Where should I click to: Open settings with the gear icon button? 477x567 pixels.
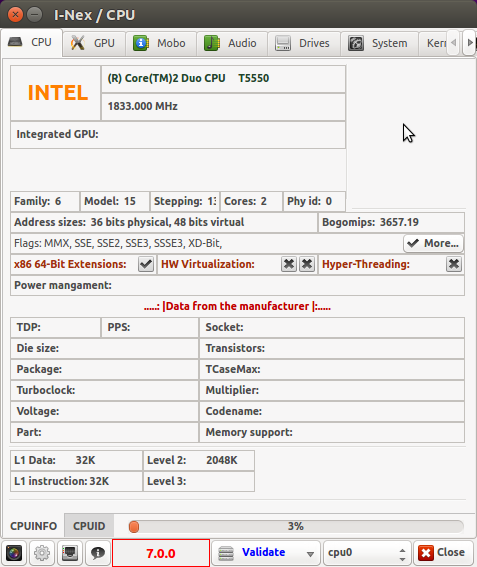click(42, 553)
